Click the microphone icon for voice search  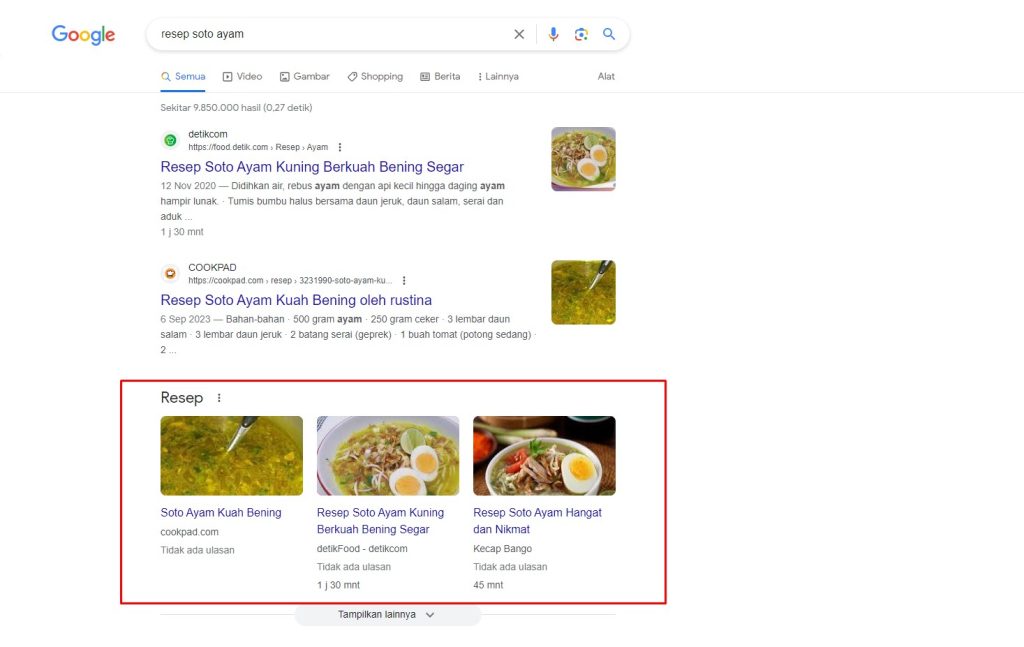point(553,33)
